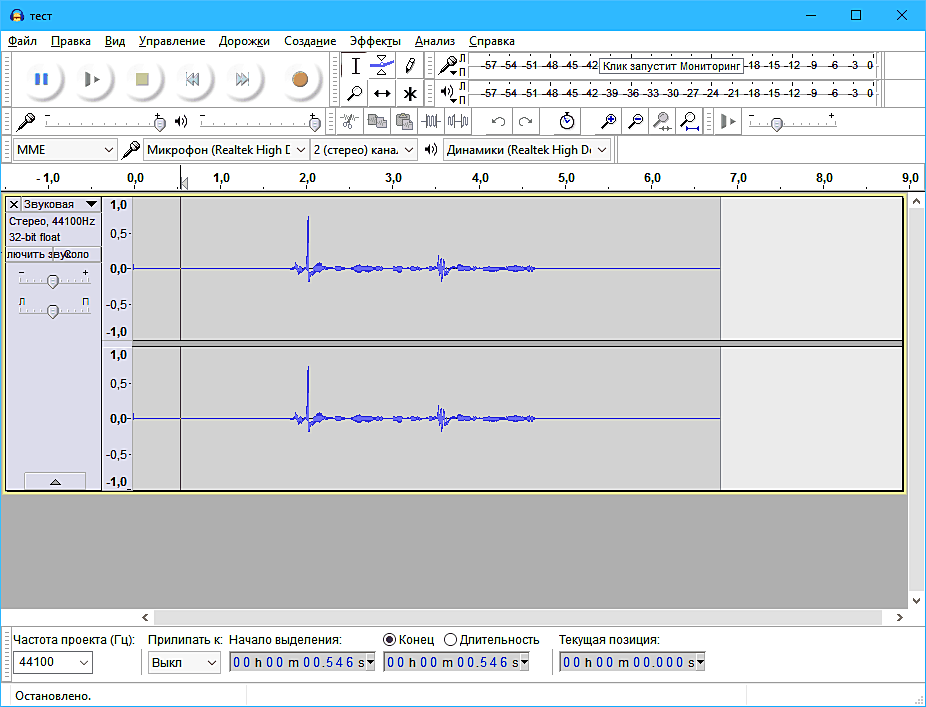The width and height of the screenshot is (926, 707).
Task: Activate the Multi-tool asterisk icon
Action: 409,94
